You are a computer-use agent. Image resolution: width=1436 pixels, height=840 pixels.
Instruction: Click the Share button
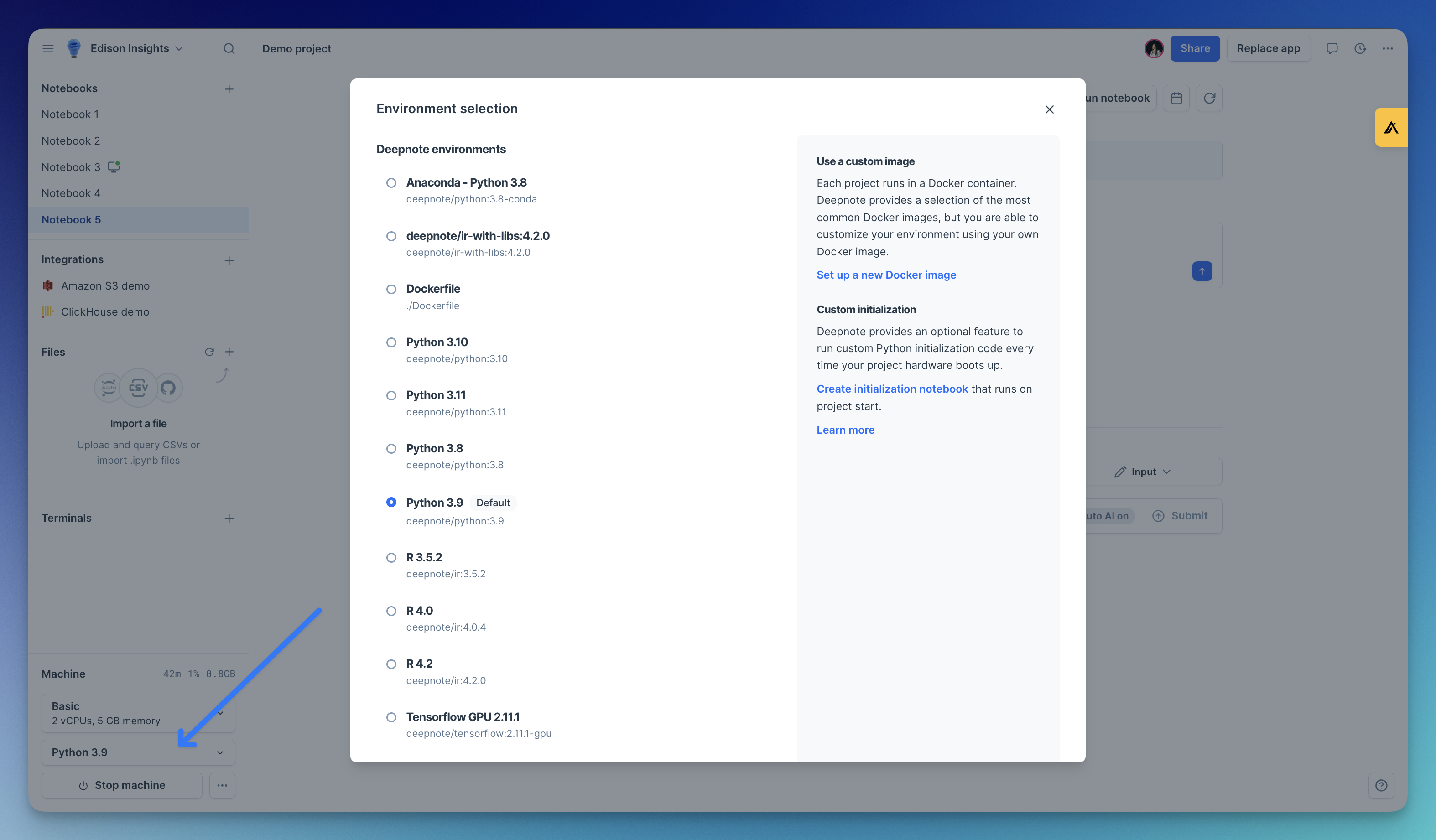point(1195,48)
